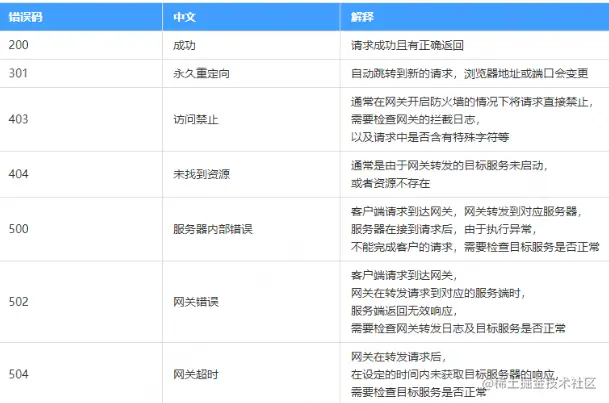Click the 中文 column header
Screen dimensions: 609x403
coord(251,17)
